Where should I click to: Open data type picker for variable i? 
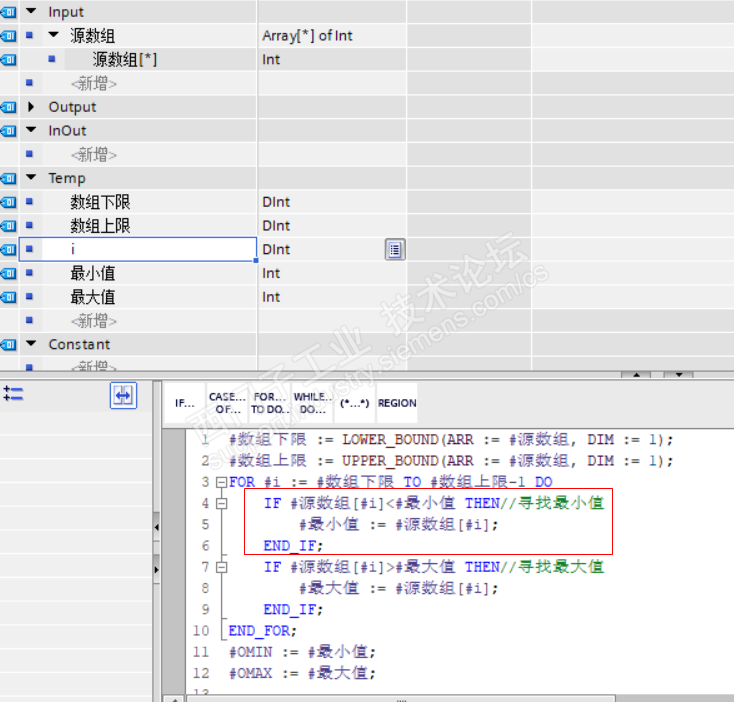tap(395, 249)
